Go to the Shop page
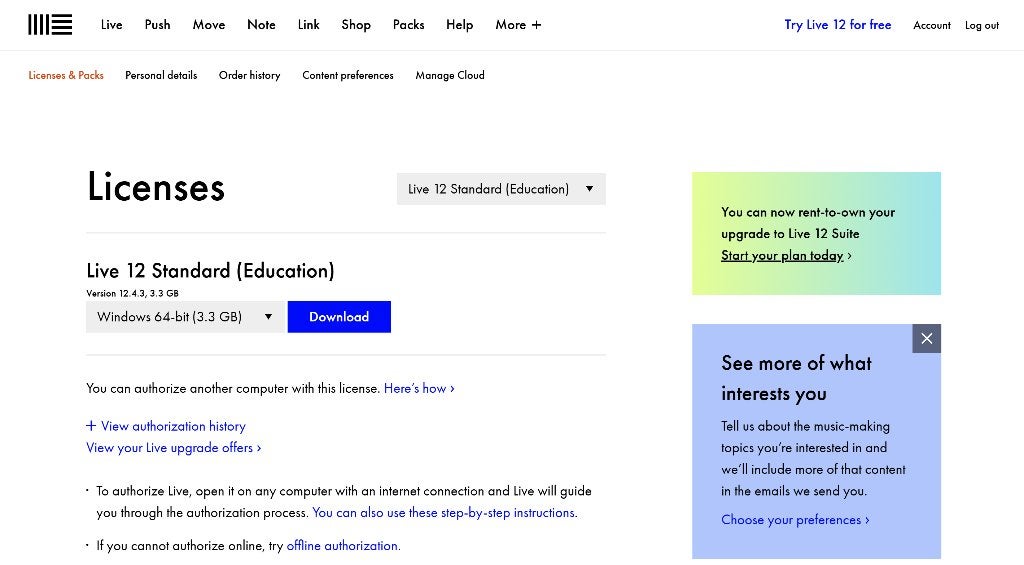The width and height of the screenshot is (1024, 565). pos(356,25)
